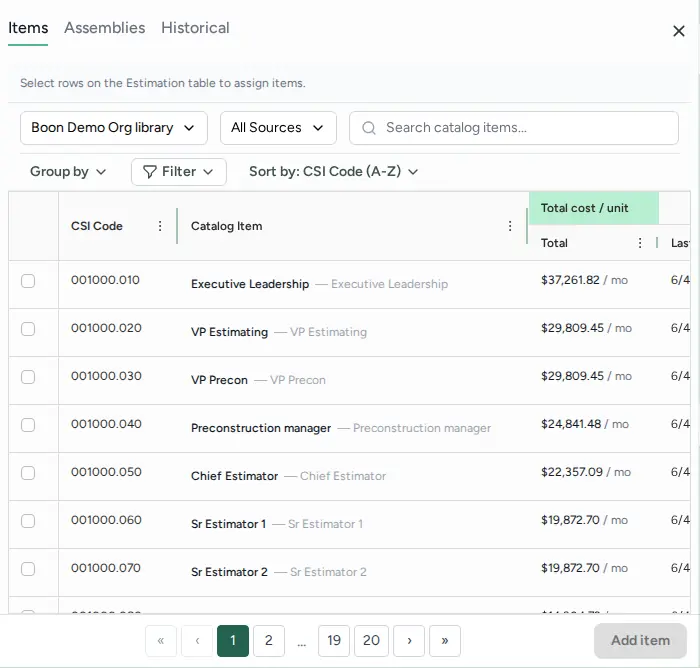700x668 pixels.
Task: Go to page 20
Action: click(371, 641)
